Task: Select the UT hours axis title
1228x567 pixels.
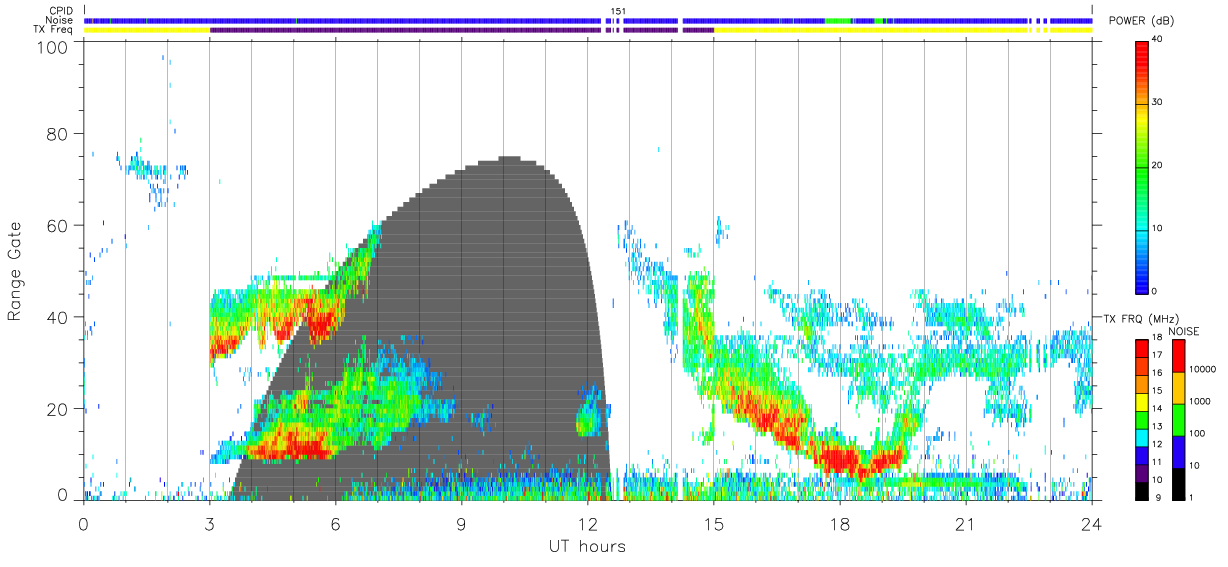Action: (587, 546)
